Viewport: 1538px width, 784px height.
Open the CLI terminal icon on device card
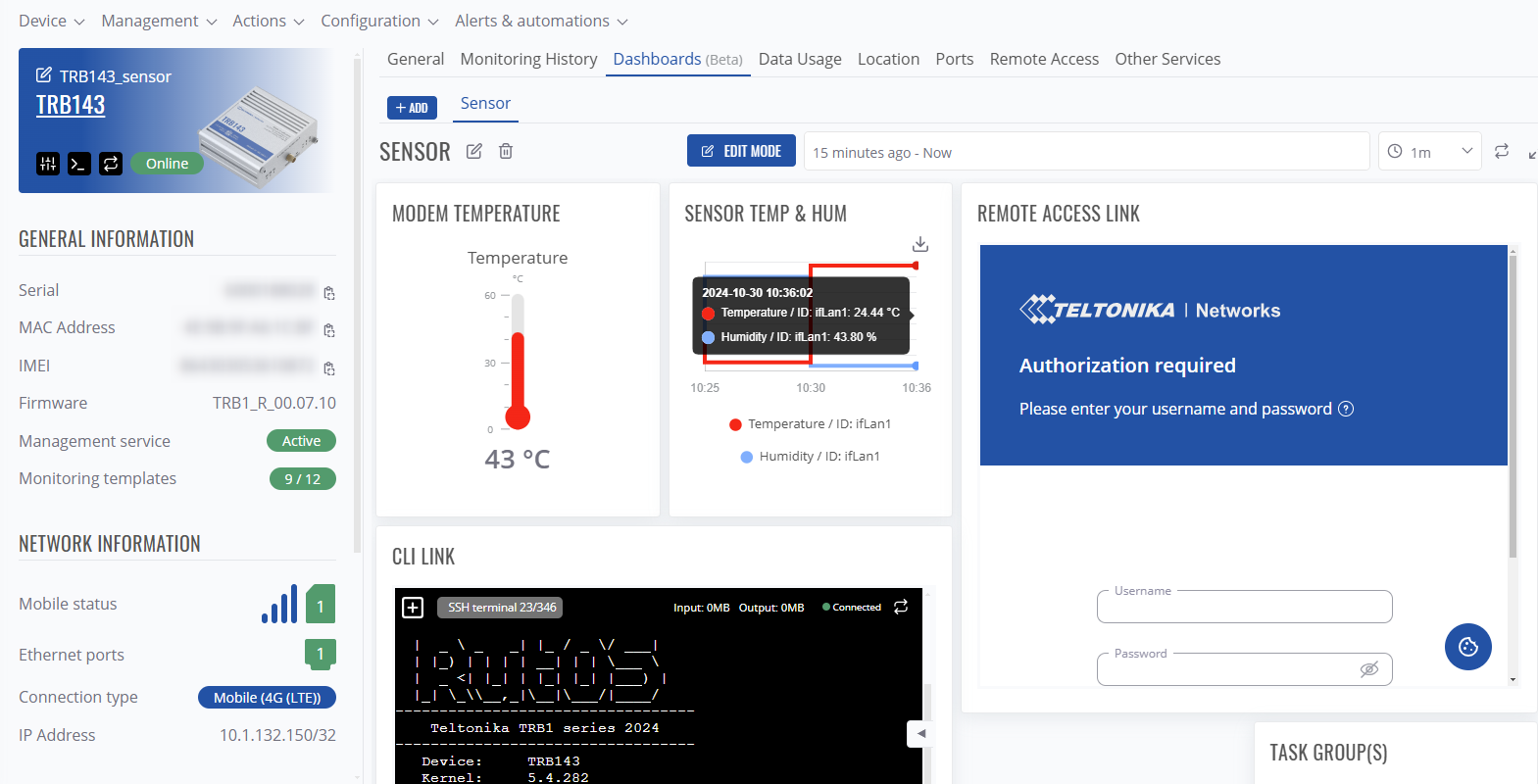(x=79, y=164)
